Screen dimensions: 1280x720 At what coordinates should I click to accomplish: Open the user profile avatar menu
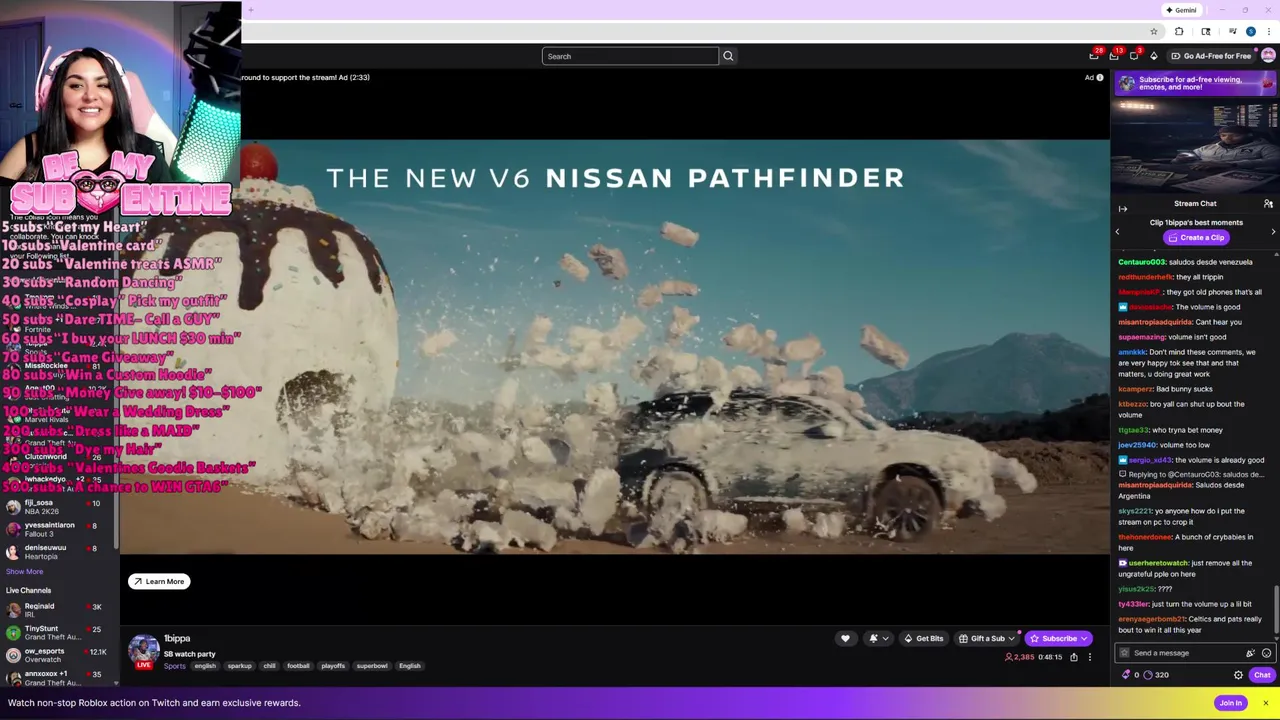pyautogui.click(x=1268, y=56)
